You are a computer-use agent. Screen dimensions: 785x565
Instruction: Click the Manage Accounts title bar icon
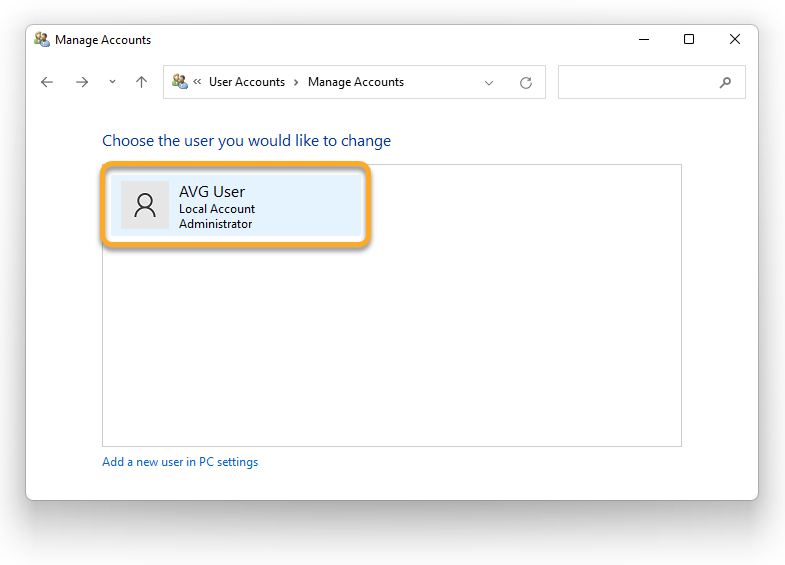tap(42, 40)
